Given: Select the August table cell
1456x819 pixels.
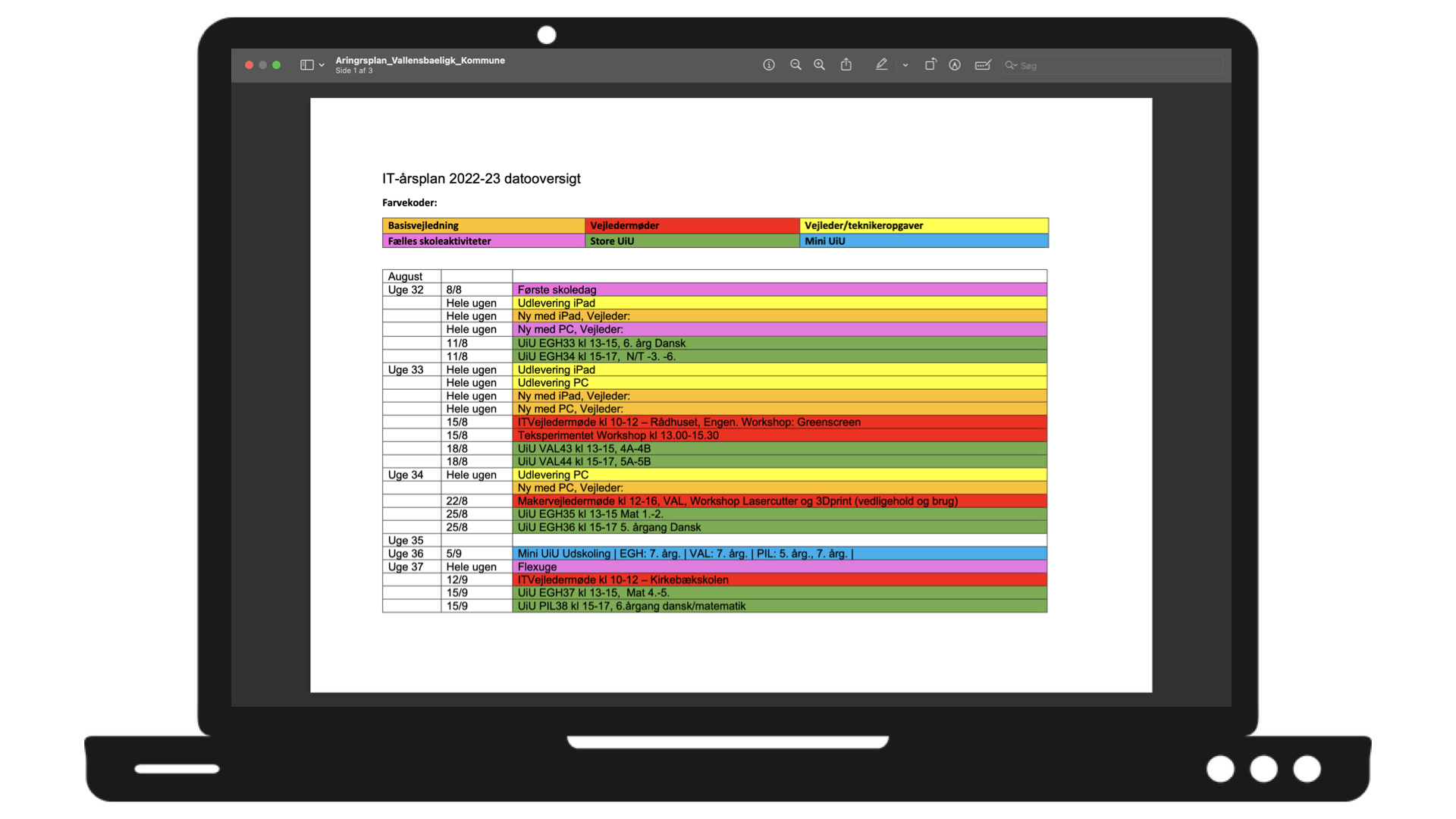Looking at the screenshot, I should point(412,276).
